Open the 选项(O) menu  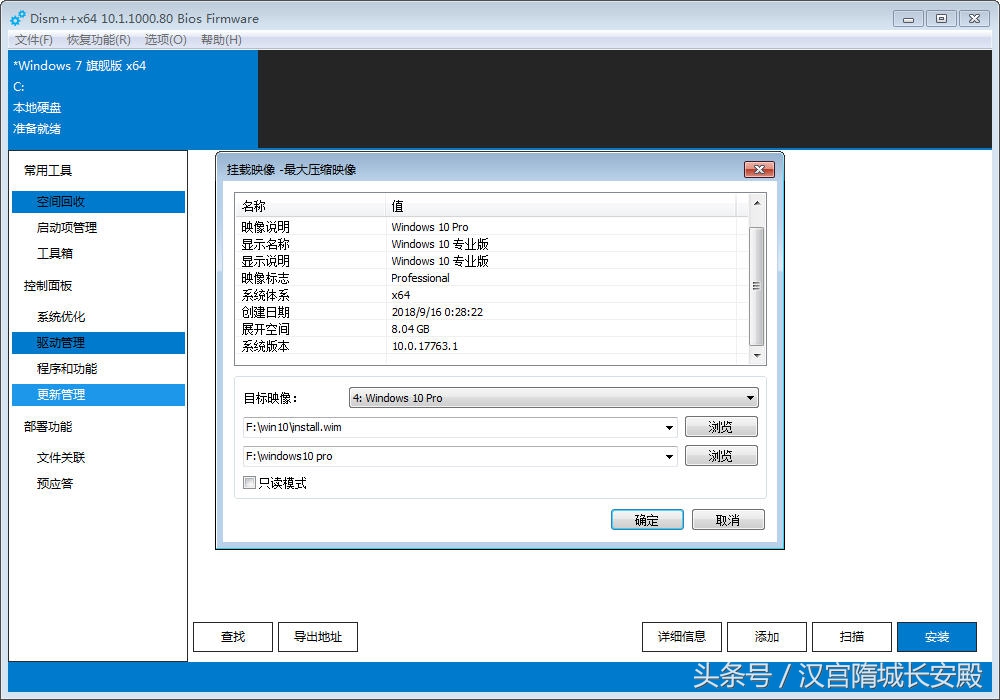coord(166,40)
